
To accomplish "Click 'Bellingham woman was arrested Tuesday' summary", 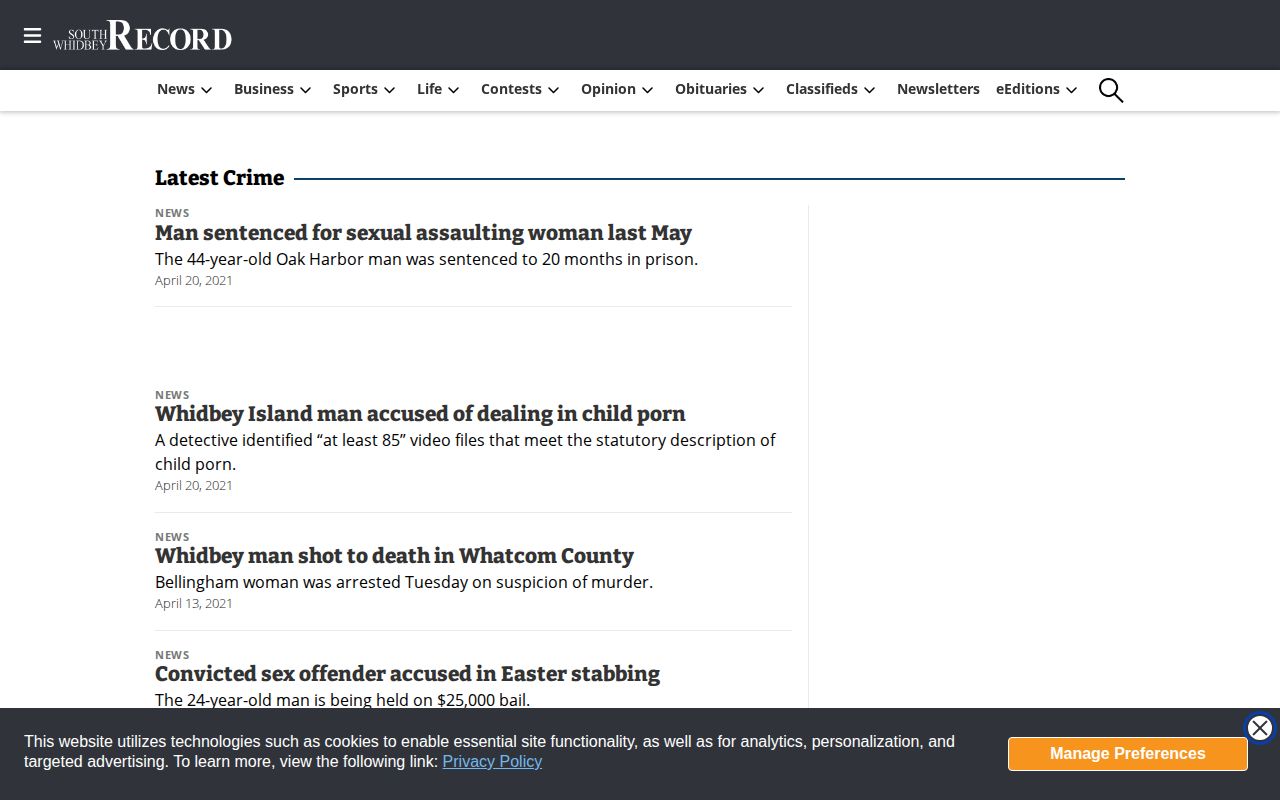I will (x=404, y=582).
